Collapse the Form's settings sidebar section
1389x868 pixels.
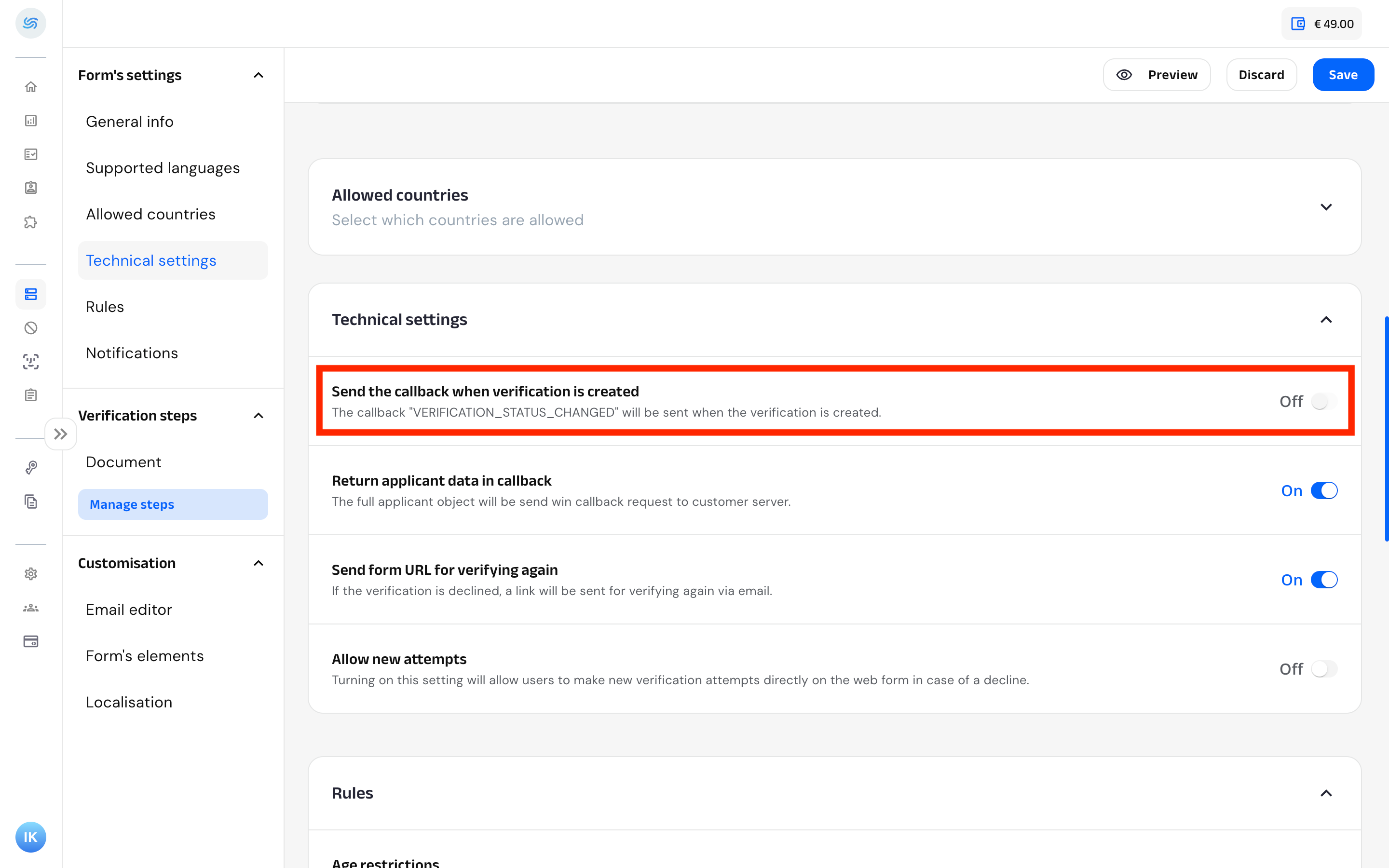(259, 75)
